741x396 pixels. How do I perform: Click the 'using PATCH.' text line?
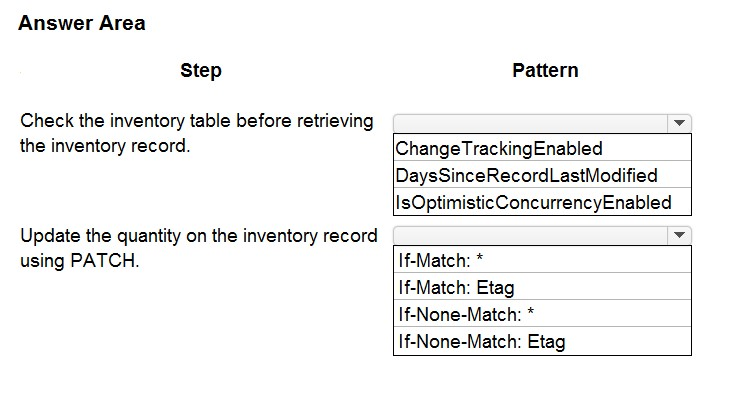point(80,260)
